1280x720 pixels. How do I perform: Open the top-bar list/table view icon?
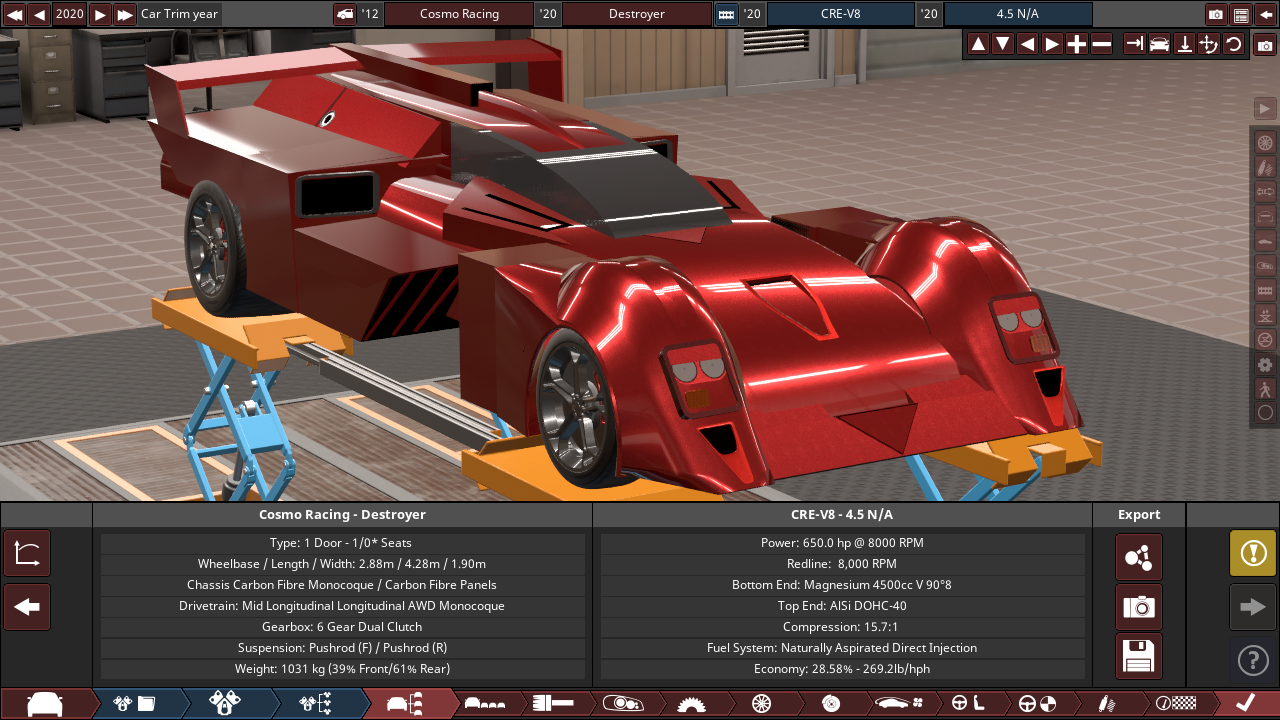click(1241, 14)
